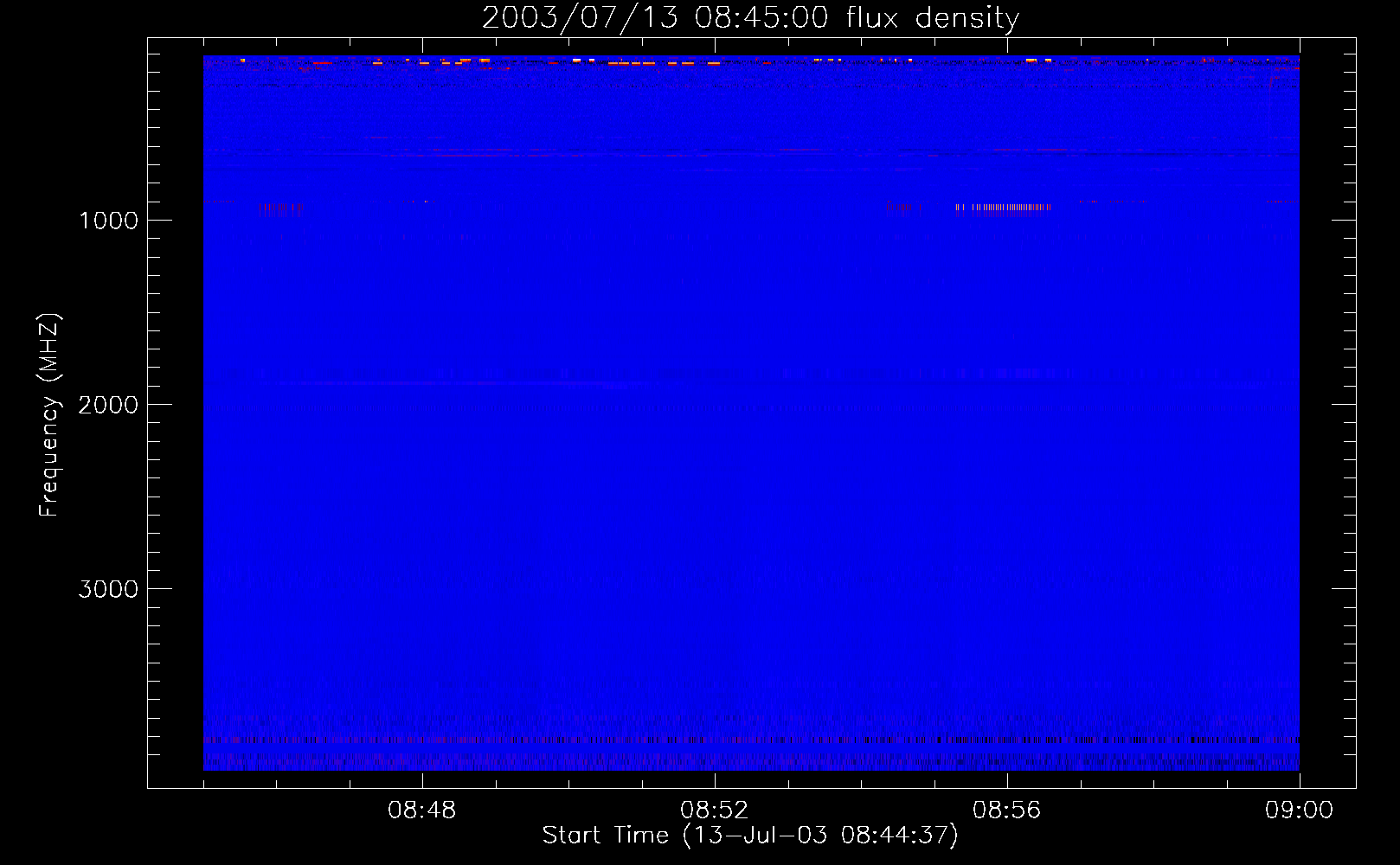Click the 08:48 time tick label

(422, 811)
